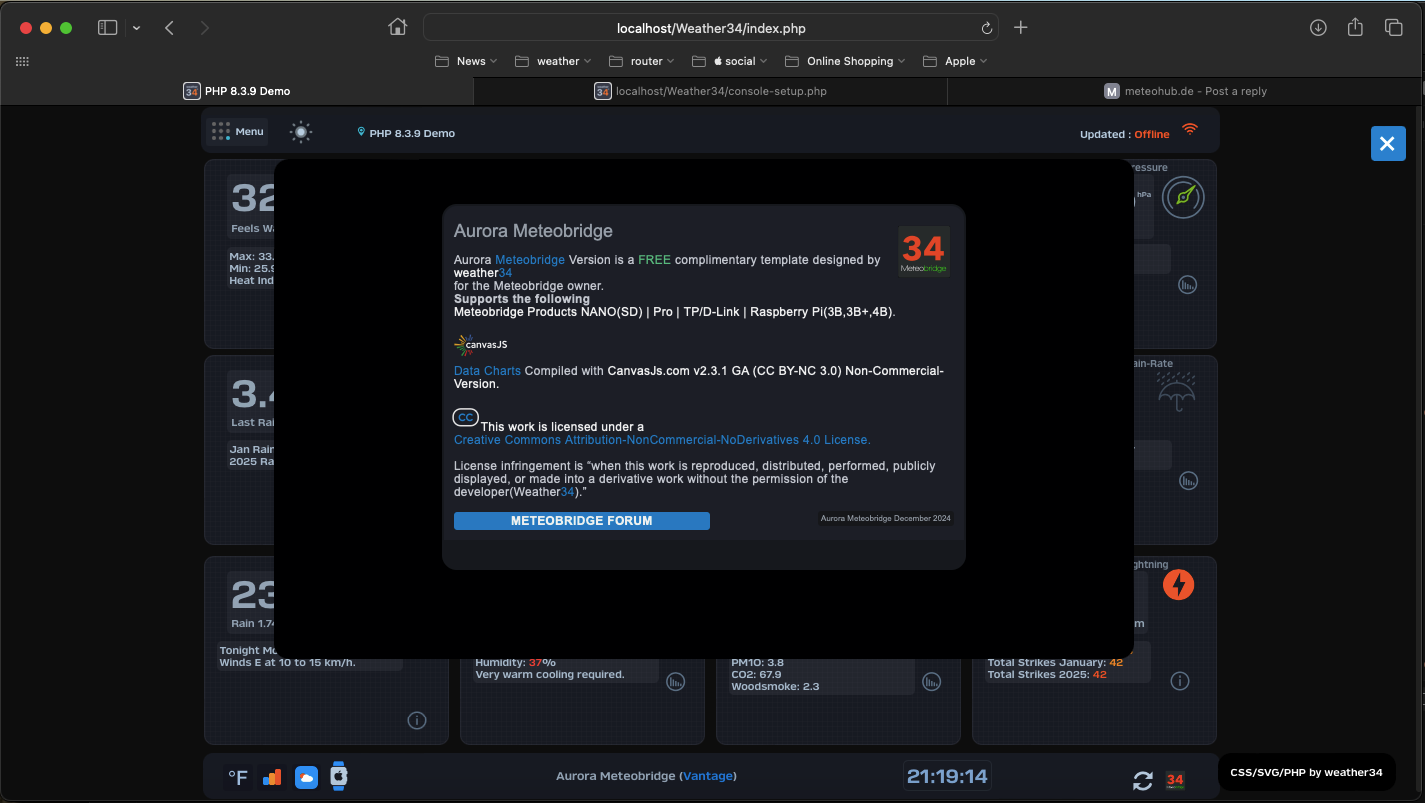1425x803 pixels.
Task: Click the PHP 8.3.9 Demo location pin
Action: (x=361, y=132)
